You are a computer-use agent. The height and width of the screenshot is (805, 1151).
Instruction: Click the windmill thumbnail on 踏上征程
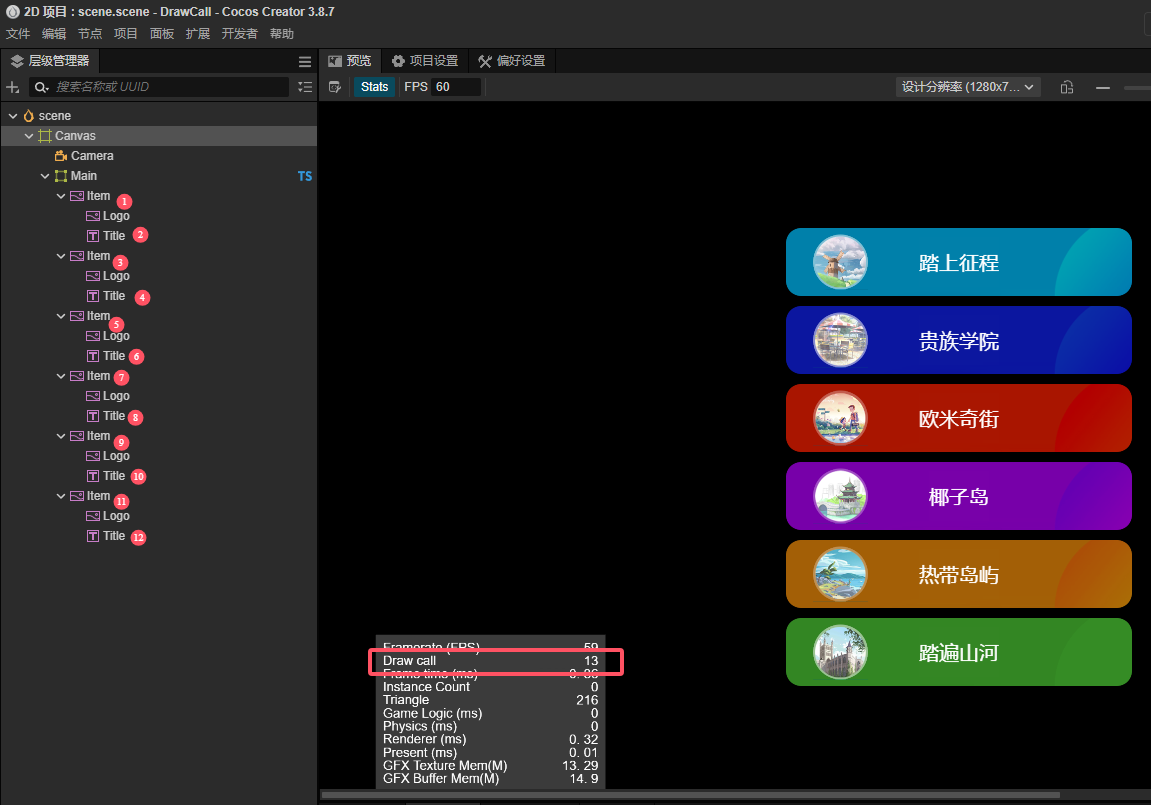pyautogui.click(x=840, y=262)
